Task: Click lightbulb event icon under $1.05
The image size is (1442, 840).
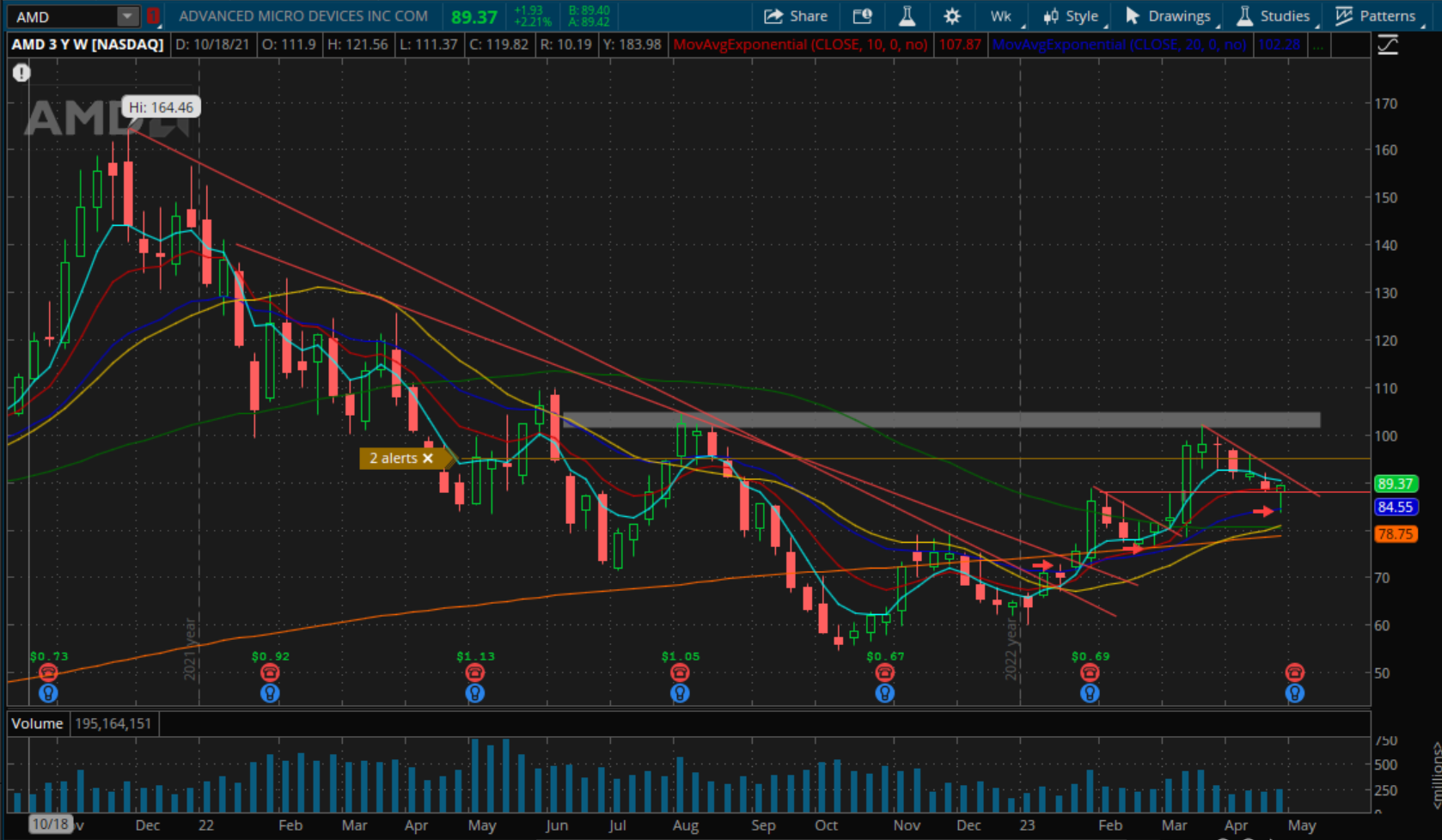Action: (680, 693)
